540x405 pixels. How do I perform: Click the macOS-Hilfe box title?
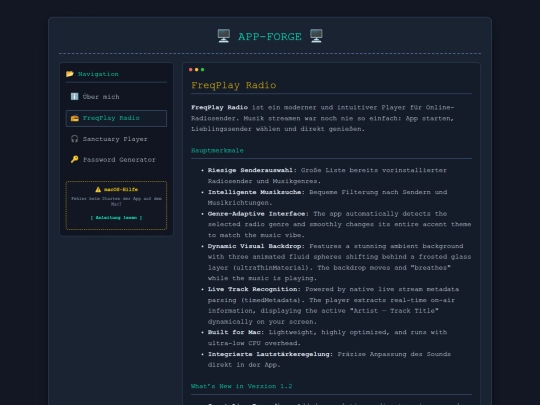pos(121,189)
